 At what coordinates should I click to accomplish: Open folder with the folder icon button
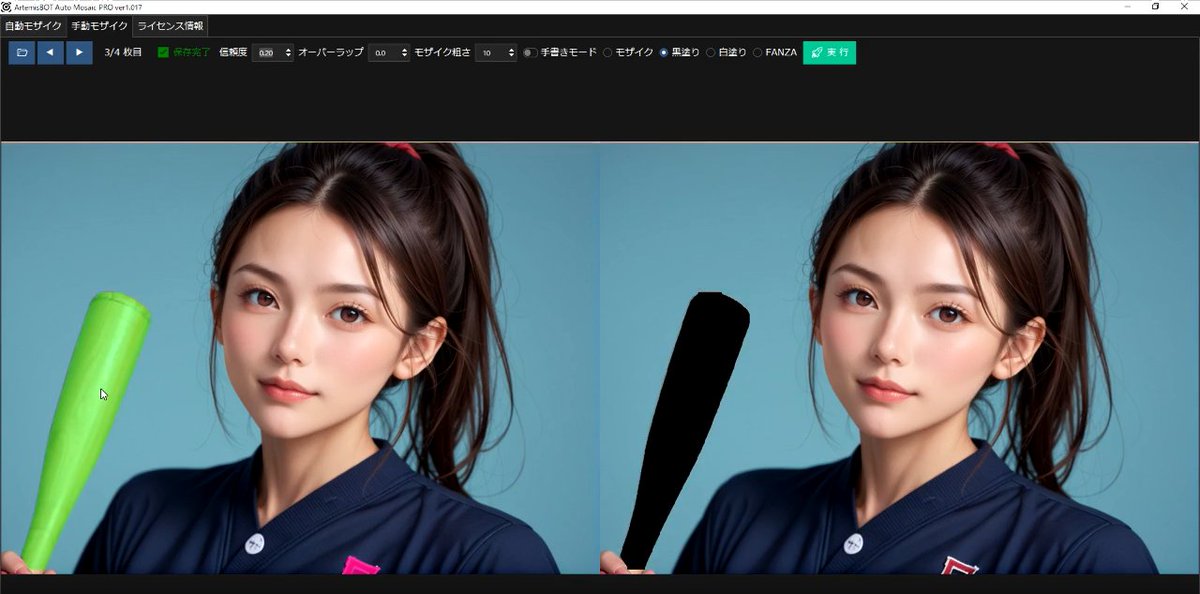click(x=21, y=52)
